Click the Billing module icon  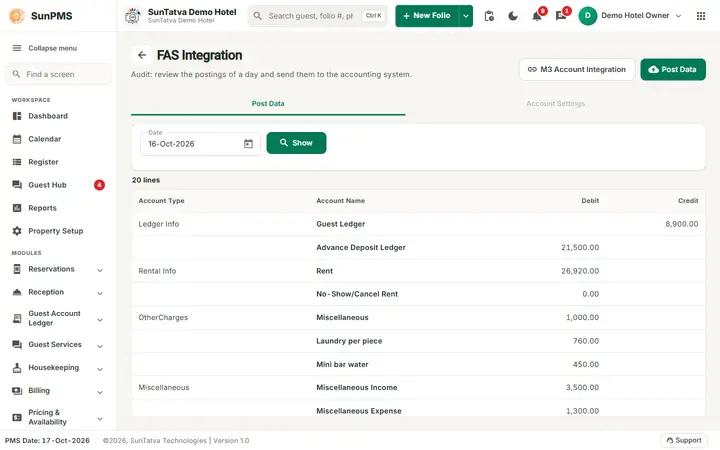pyautogui.click(x=17, y=391)
